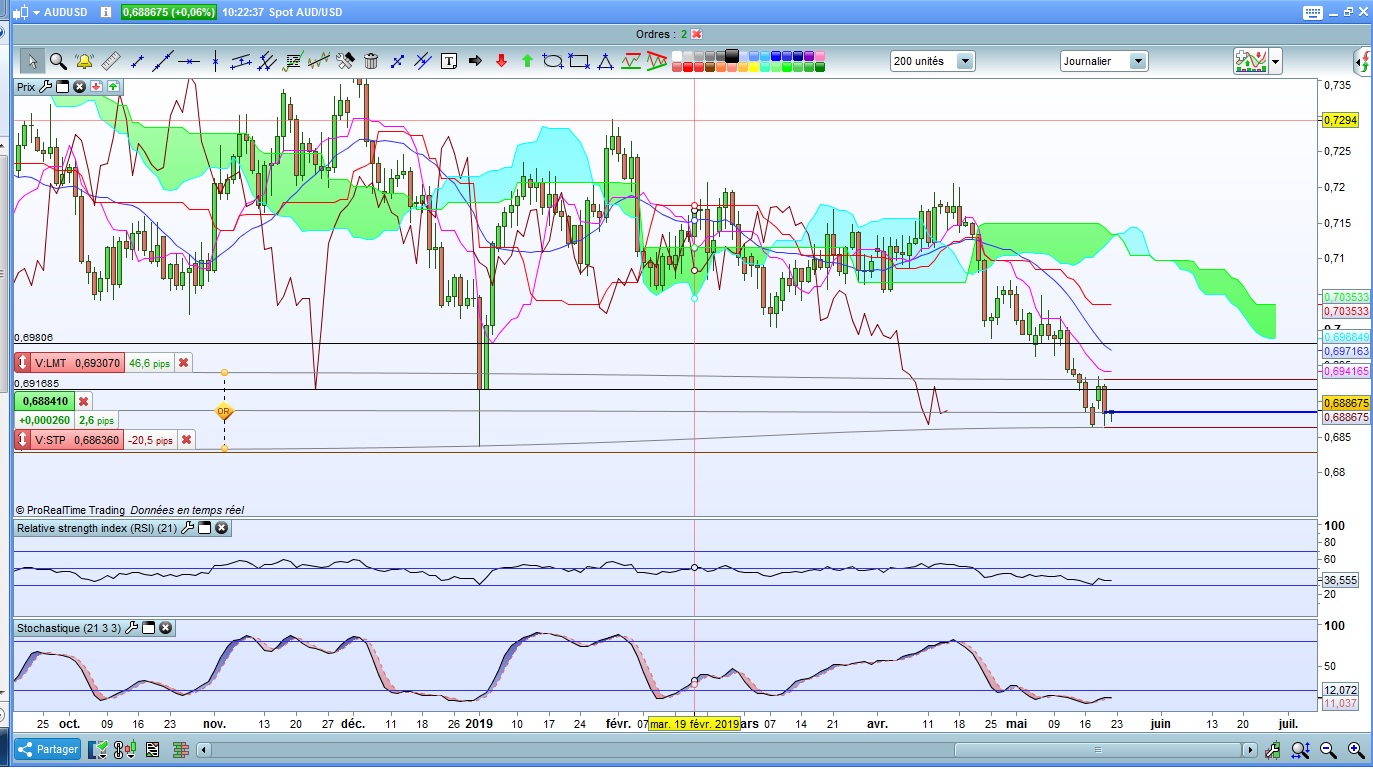Cancel the V:LMT 0,693070 limit order

[183, 363]
